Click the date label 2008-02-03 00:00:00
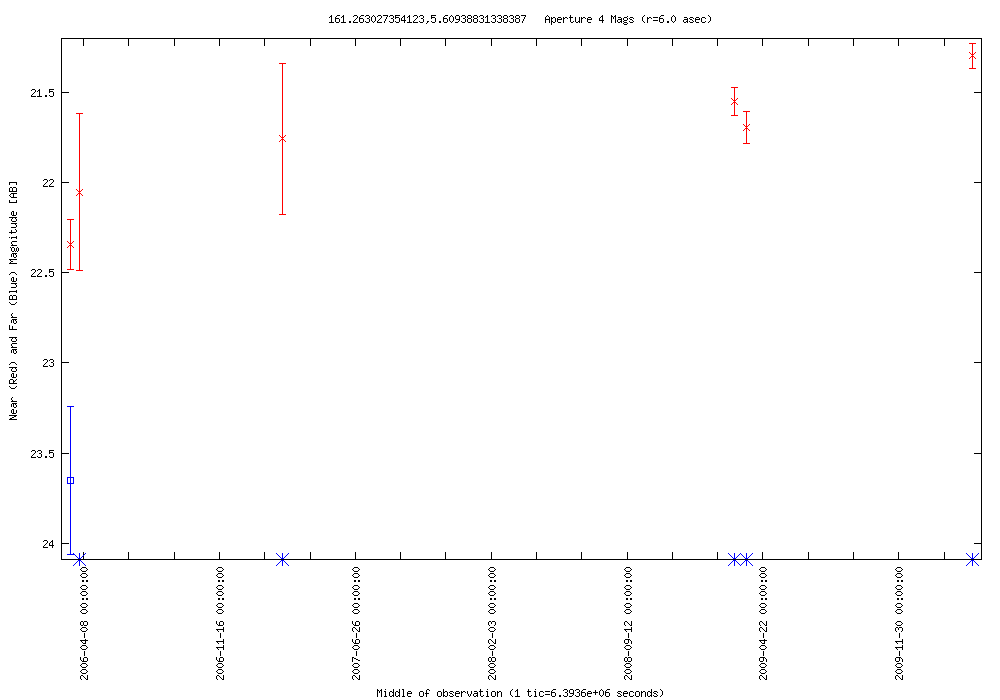This screenshot has width=1000, height=700. tap(492, 623)
